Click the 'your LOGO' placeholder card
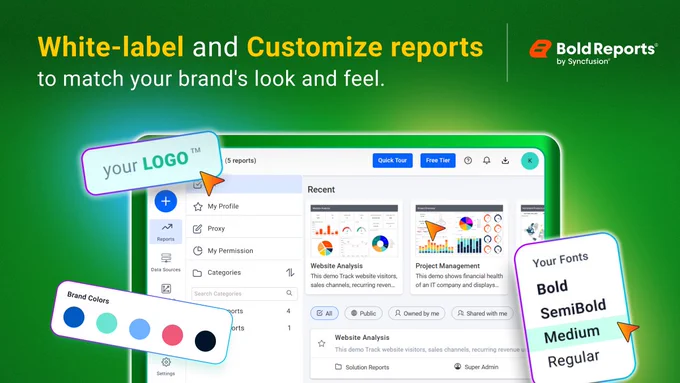 click(152, 164)
